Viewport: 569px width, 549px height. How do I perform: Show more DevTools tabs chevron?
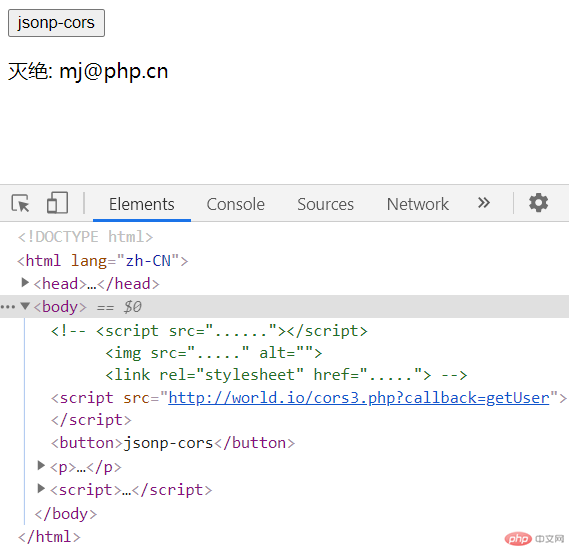(x=484, y=202)
